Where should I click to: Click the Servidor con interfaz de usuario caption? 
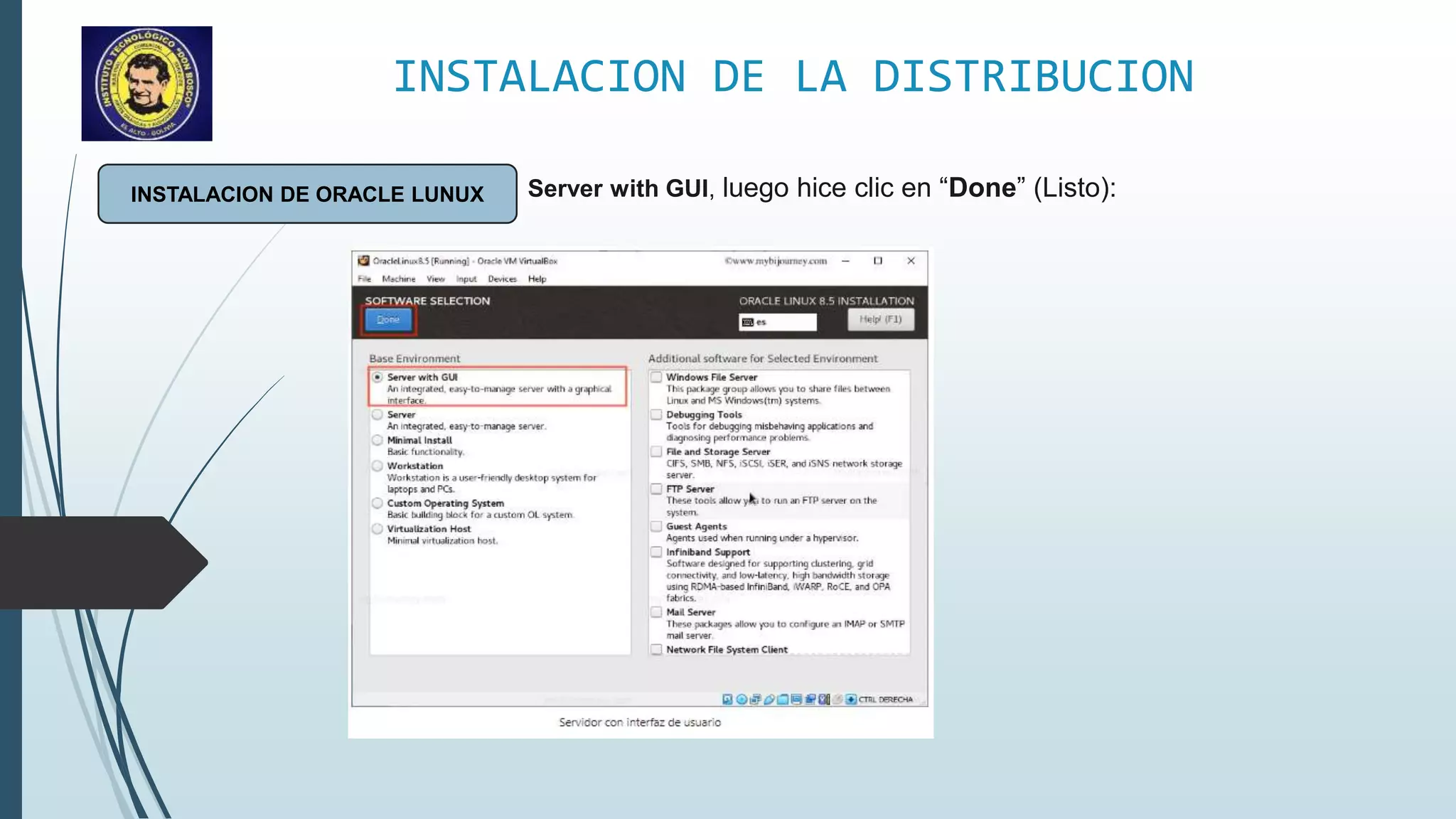[x=640, y=722]
